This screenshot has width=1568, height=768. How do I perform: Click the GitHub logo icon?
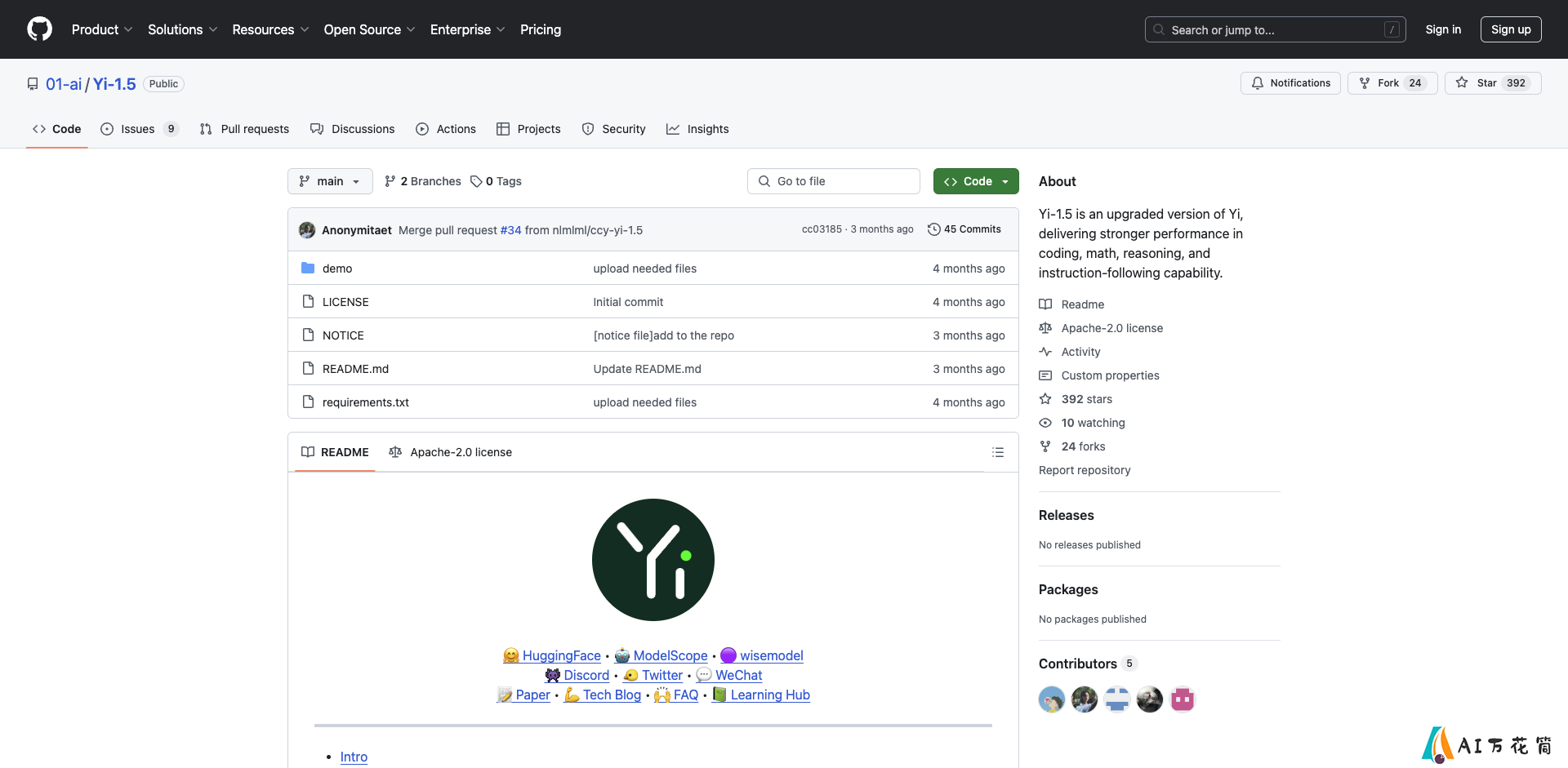(39, 29)
